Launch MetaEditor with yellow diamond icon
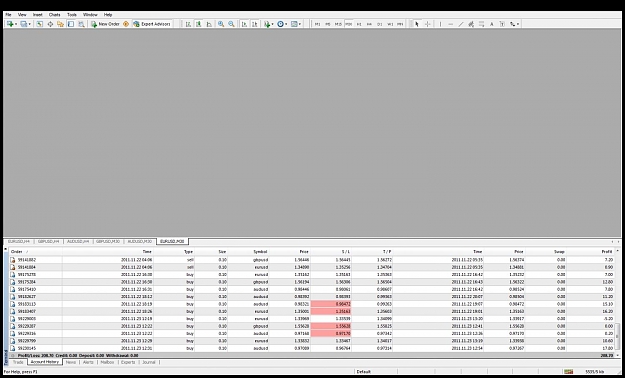The width and height of the screenshot is (625, 378). point(126,24)
